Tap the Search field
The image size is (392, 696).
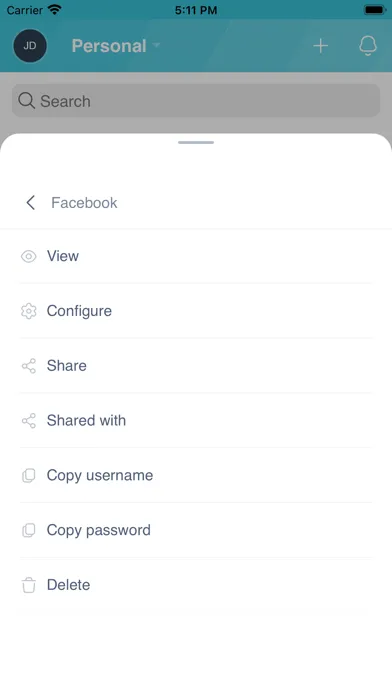pyautogui.click(x=196, y=101)
